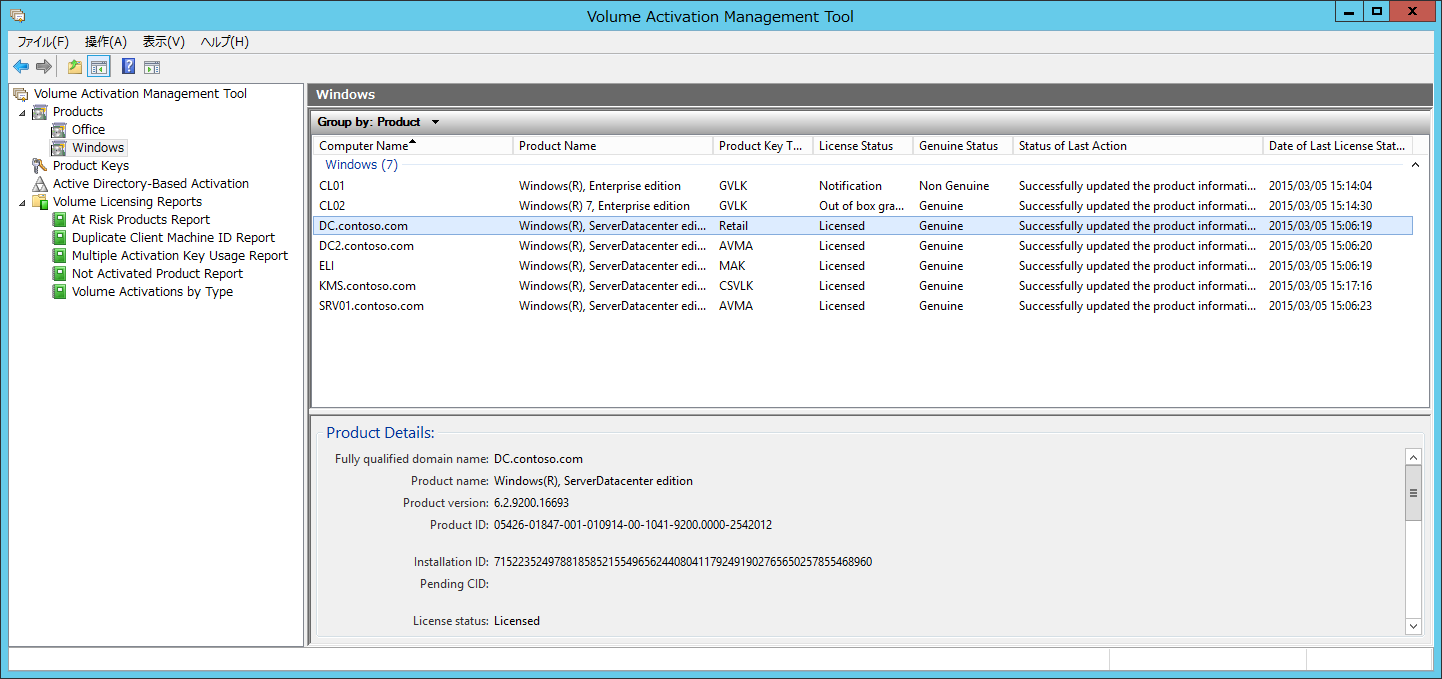Go up one level with the folder icon
This screenshot has width=1442, height=679.
pyautogui.click(x=75, y=67)
